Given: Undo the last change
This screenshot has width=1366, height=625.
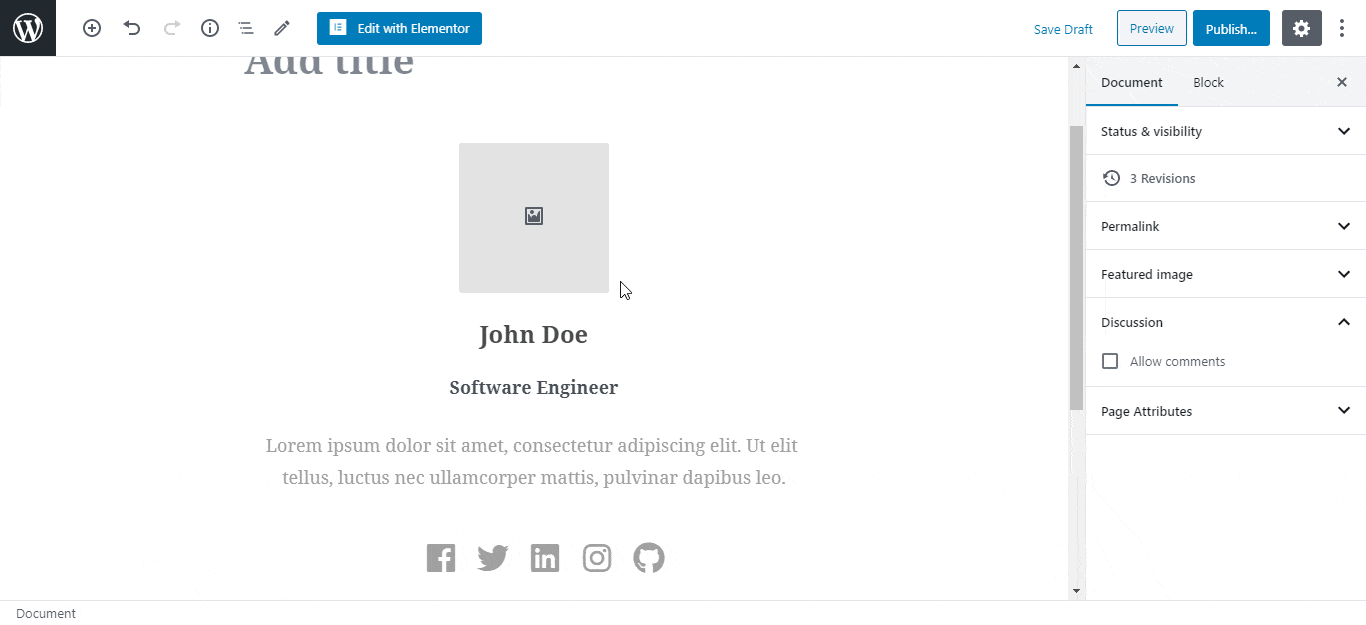Looking at the screenshot, I should click(x=132, y=28).
